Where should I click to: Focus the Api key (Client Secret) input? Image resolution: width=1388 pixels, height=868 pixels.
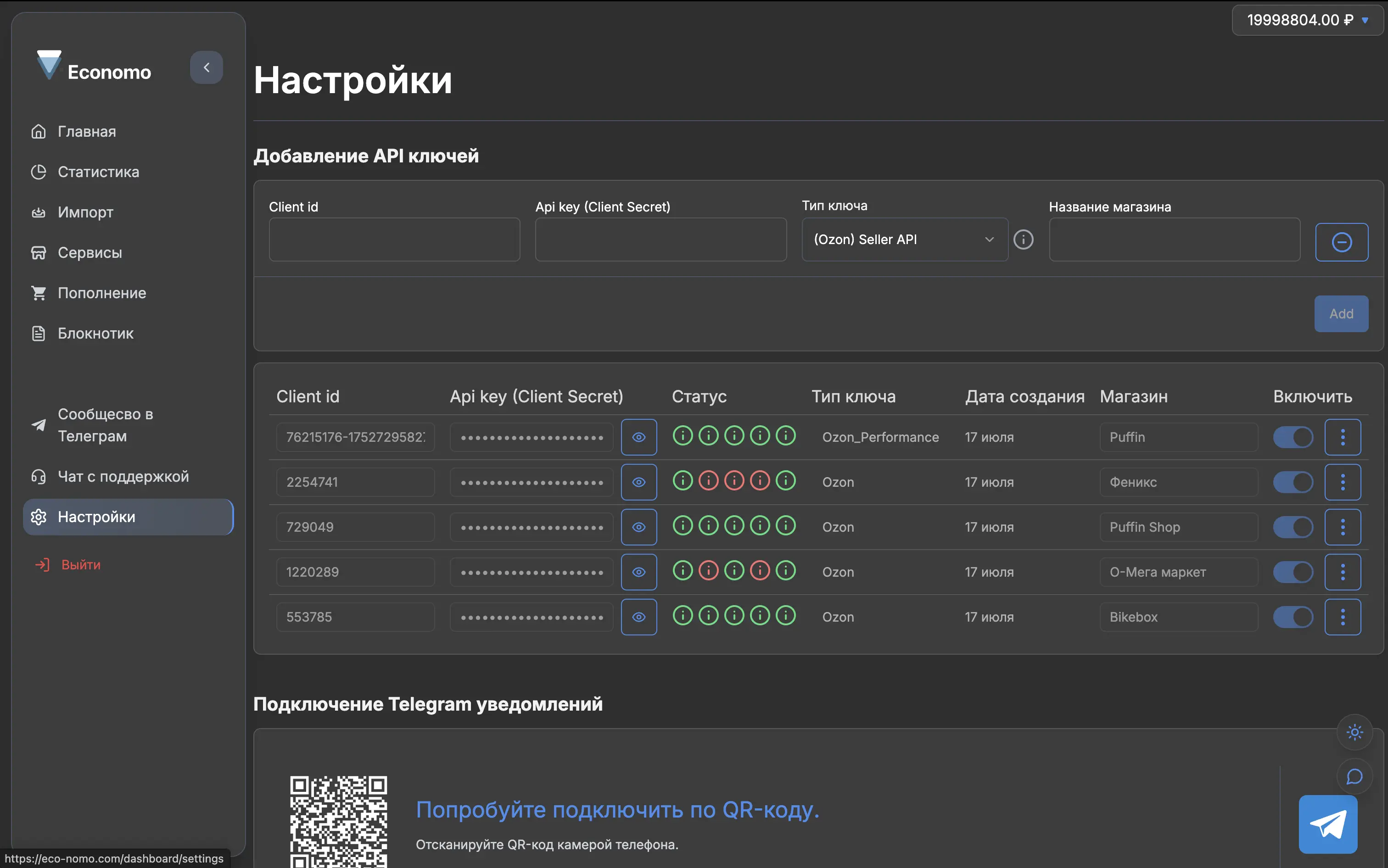click(660, 239)
